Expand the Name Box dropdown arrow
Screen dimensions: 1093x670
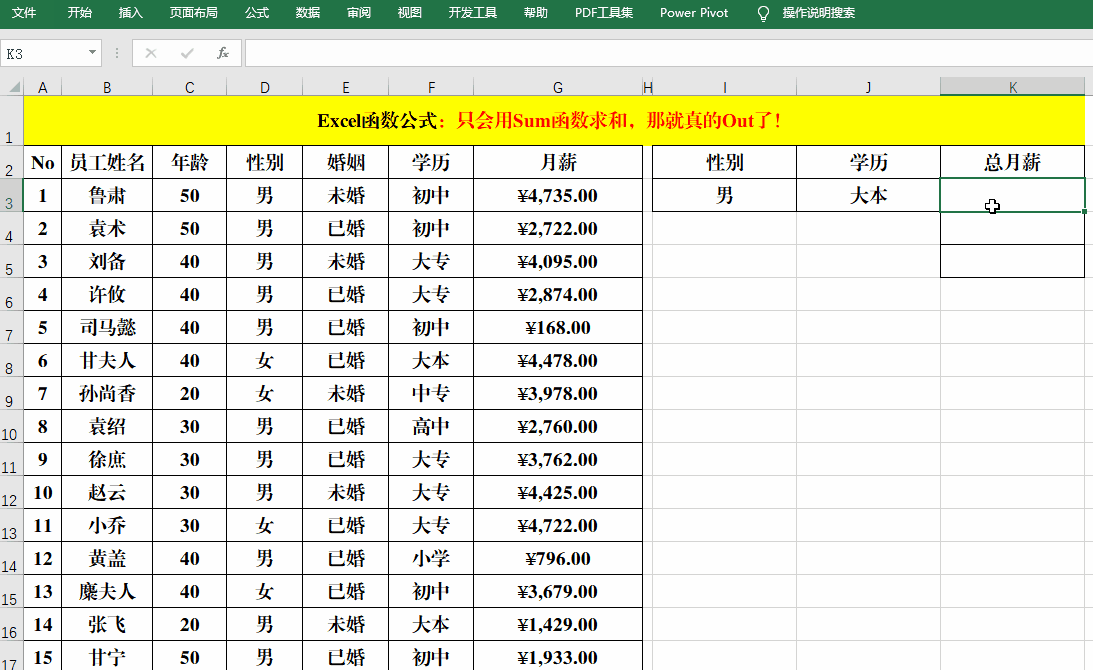click(x=92, y=53)
